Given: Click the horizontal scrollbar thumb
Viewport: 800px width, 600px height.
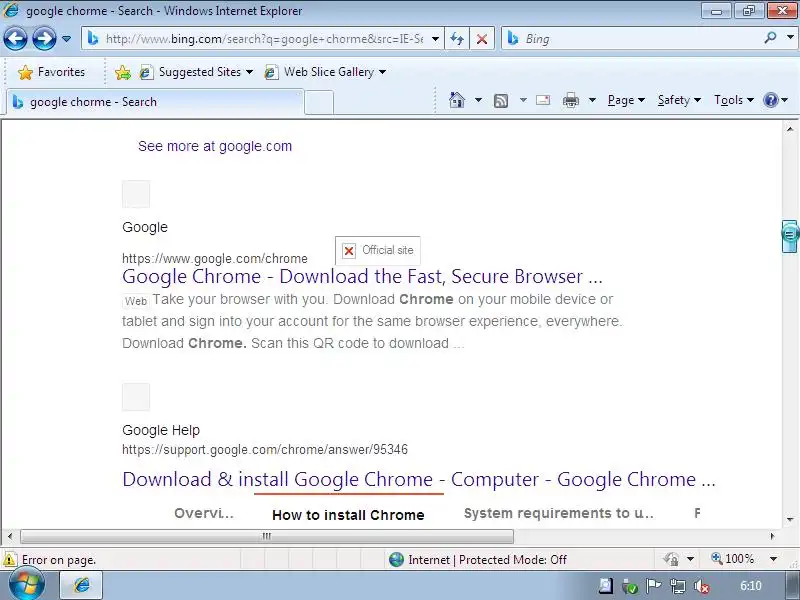Looking at the screenshot, I should [x=267, y=536].
